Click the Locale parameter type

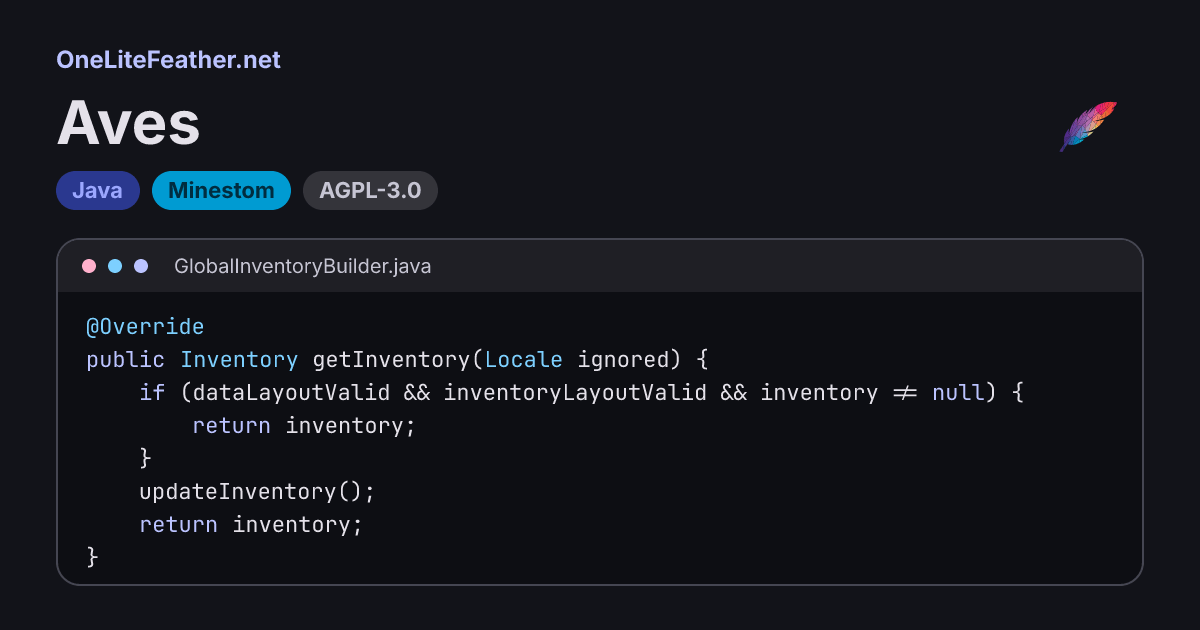click(524, 360)
